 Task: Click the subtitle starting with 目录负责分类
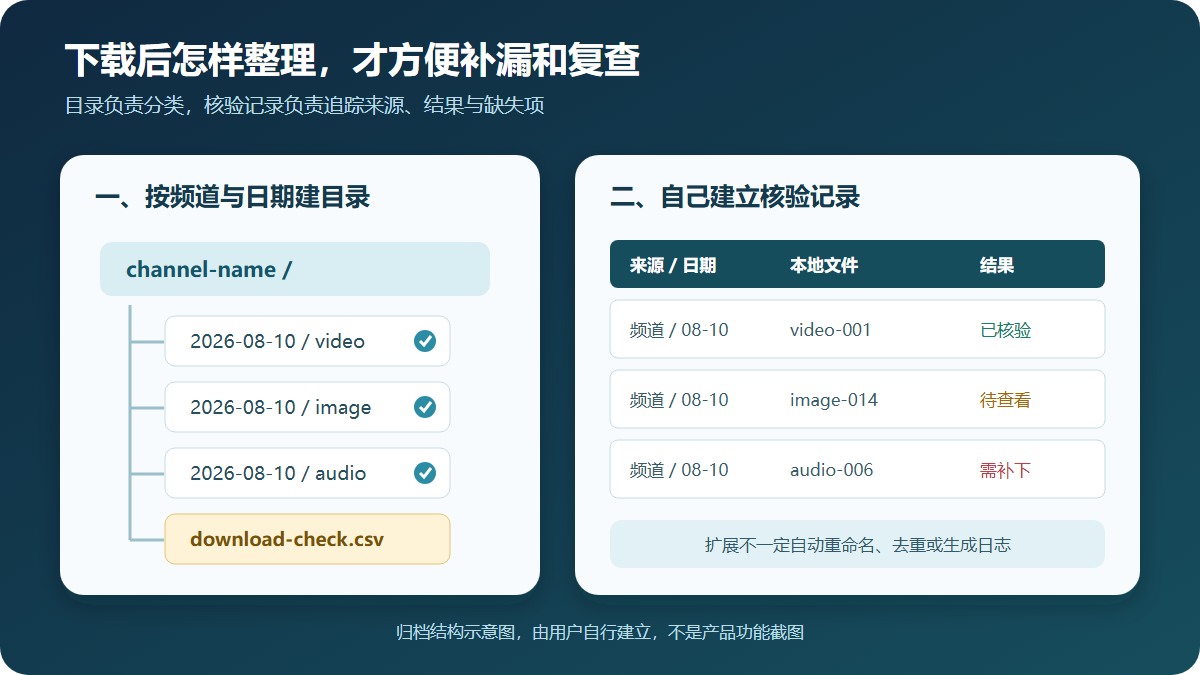305,105
